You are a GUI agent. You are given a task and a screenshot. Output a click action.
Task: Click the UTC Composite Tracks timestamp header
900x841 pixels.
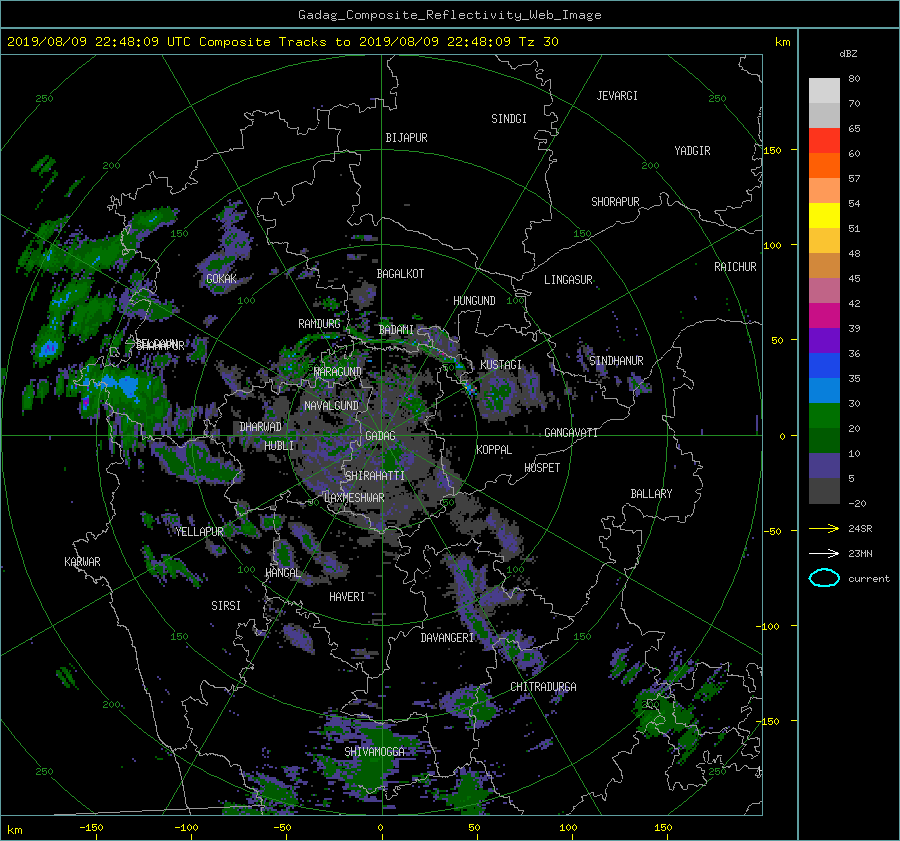tap(283, 42)
